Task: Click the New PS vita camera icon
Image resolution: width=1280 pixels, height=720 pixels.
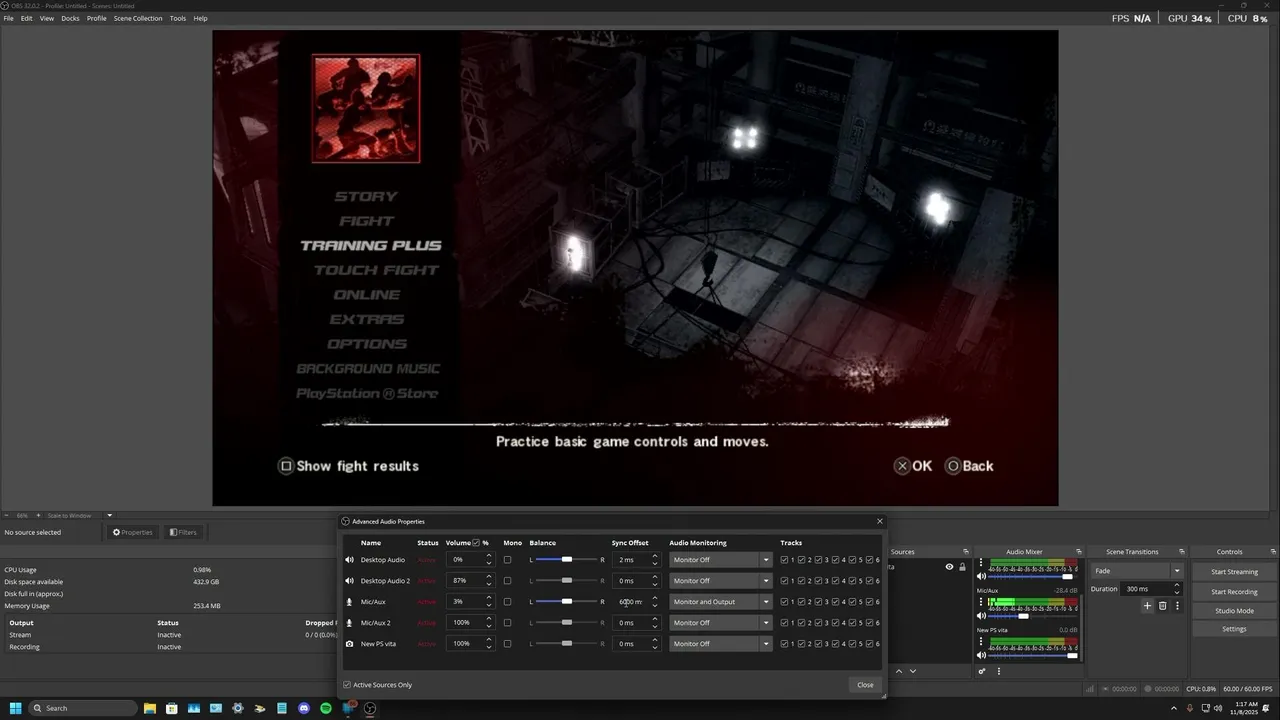Action: tap(349, 644)
